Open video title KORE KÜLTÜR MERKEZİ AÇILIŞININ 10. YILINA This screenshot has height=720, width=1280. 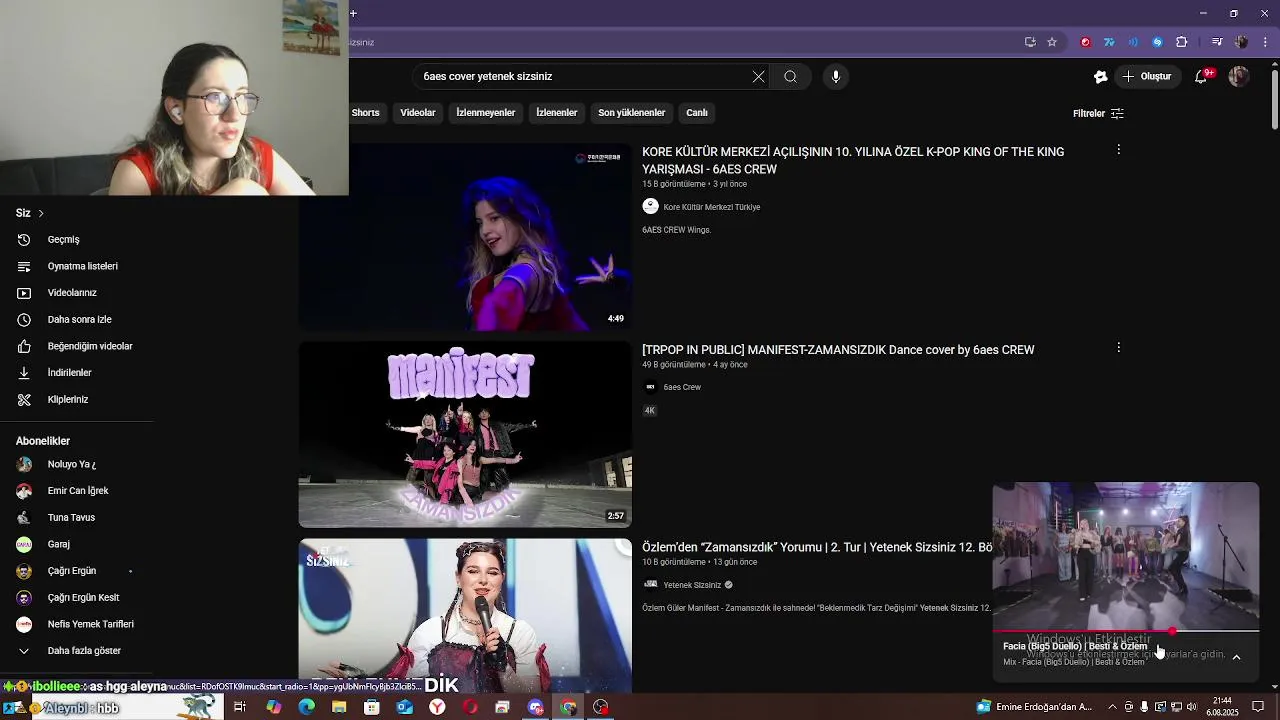tap(853, 160)
